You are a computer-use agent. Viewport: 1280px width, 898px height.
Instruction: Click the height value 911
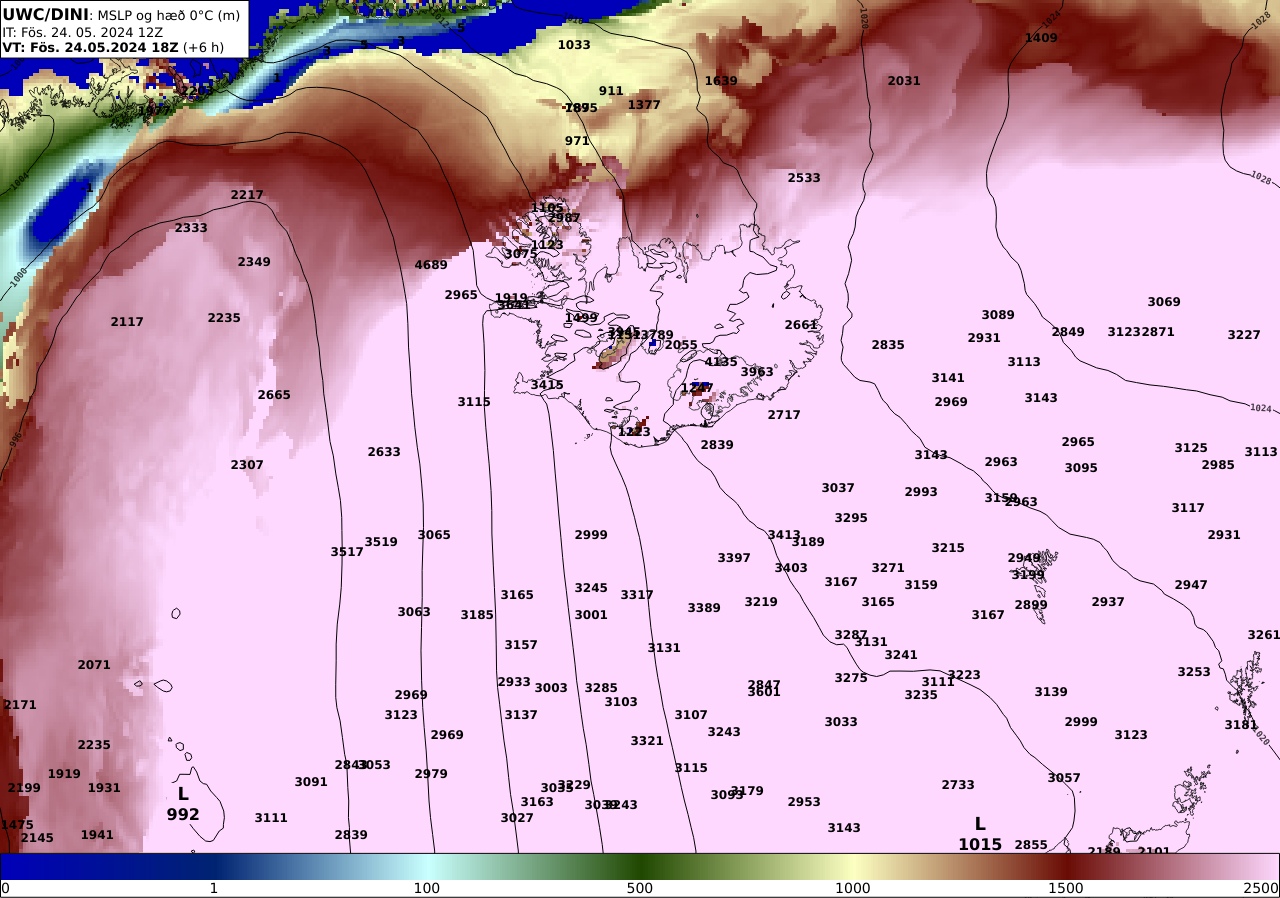(x=611, y=91)
